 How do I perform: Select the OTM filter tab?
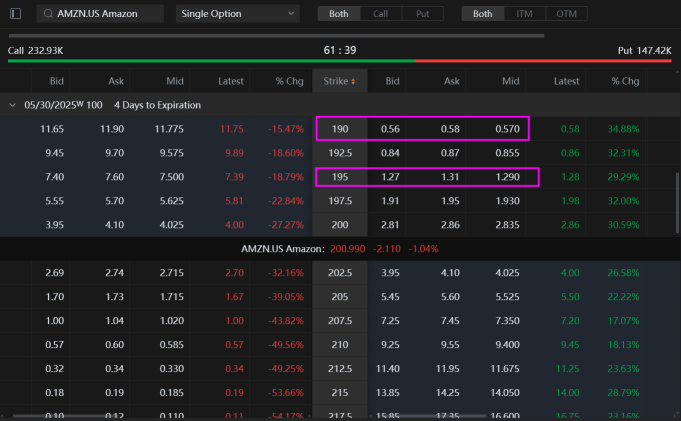566,13
